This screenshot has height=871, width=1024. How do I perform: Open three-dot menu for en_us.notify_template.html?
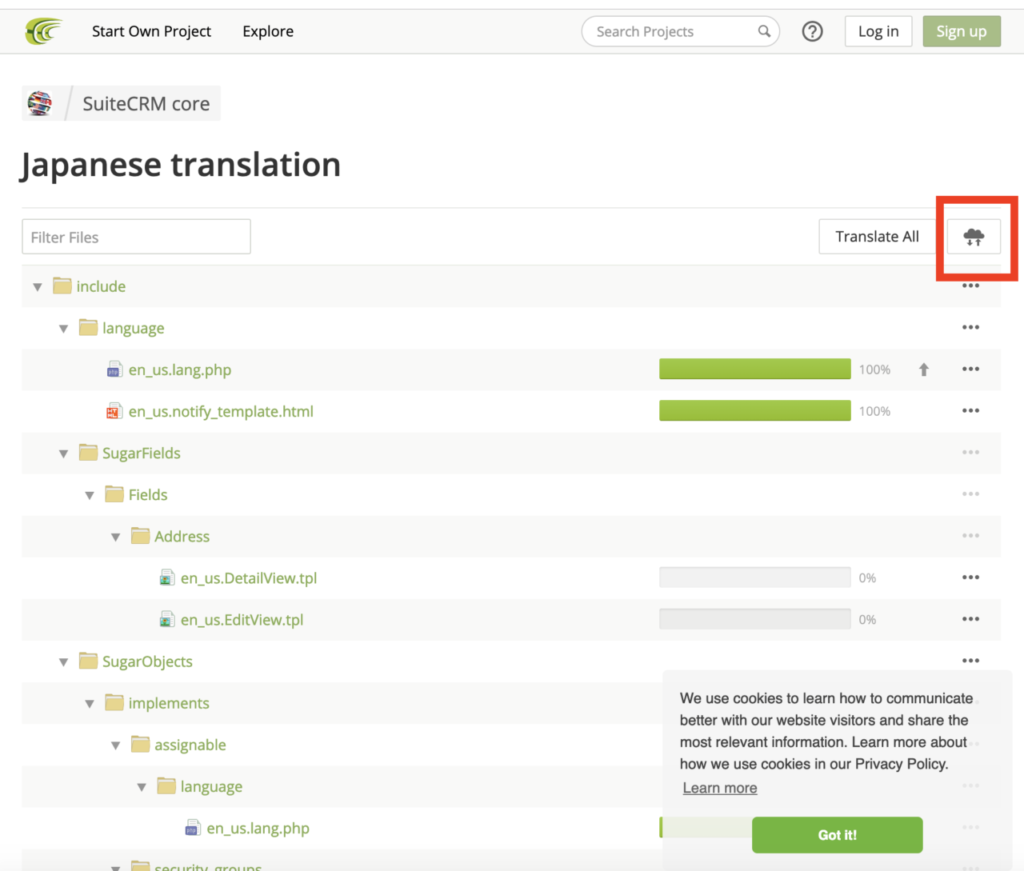970,411
